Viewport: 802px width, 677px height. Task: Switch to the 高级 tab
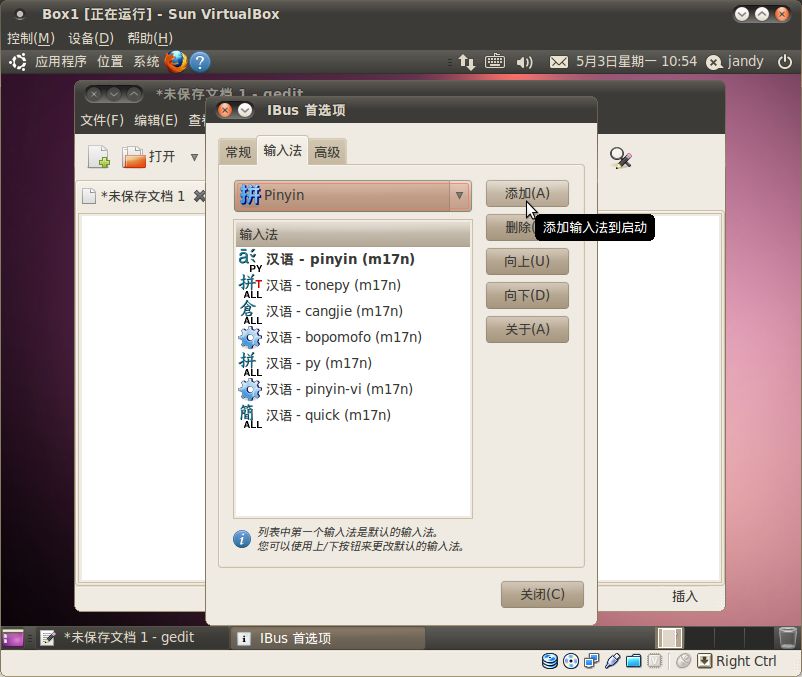click(327, 152)
